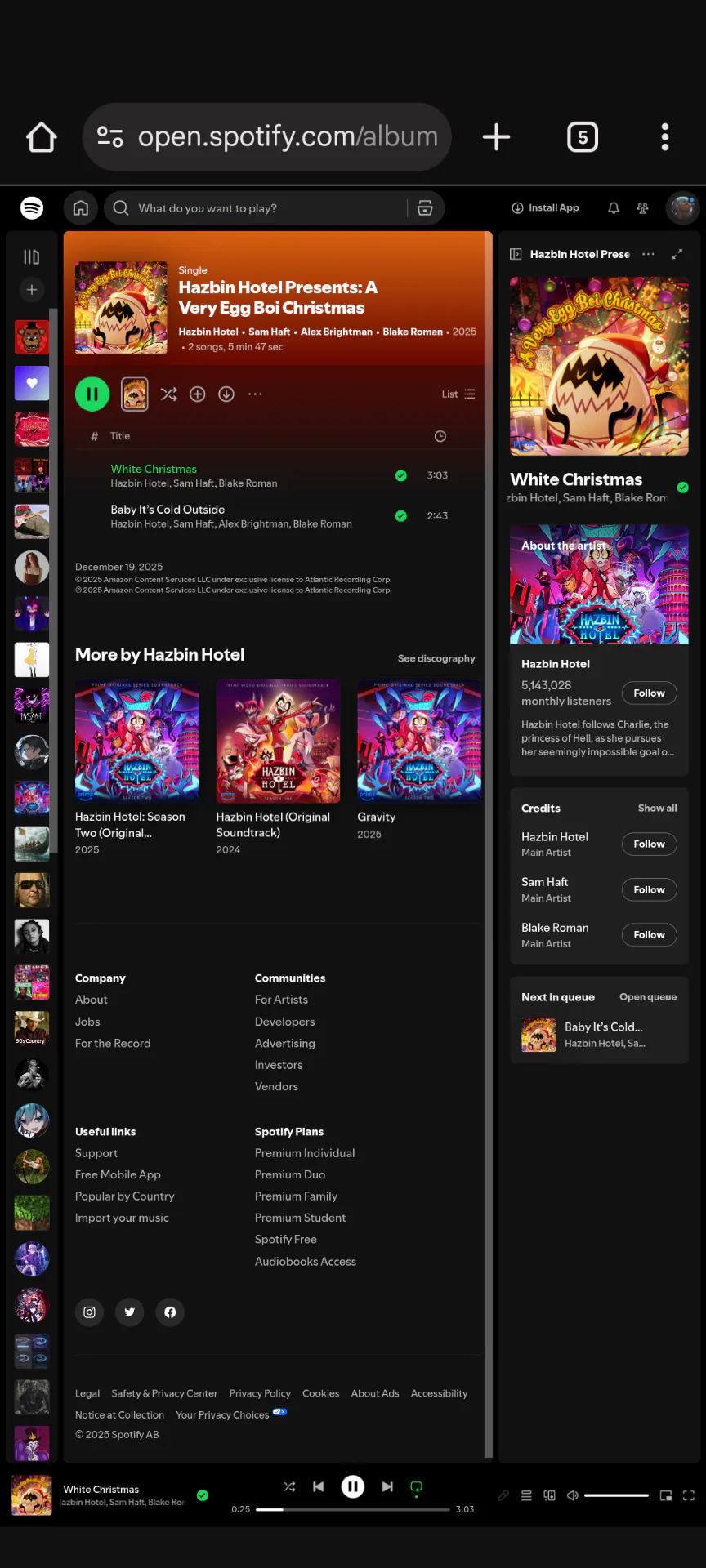
Task: Open Spotify Instagram icon
Action: [90, 1312]
